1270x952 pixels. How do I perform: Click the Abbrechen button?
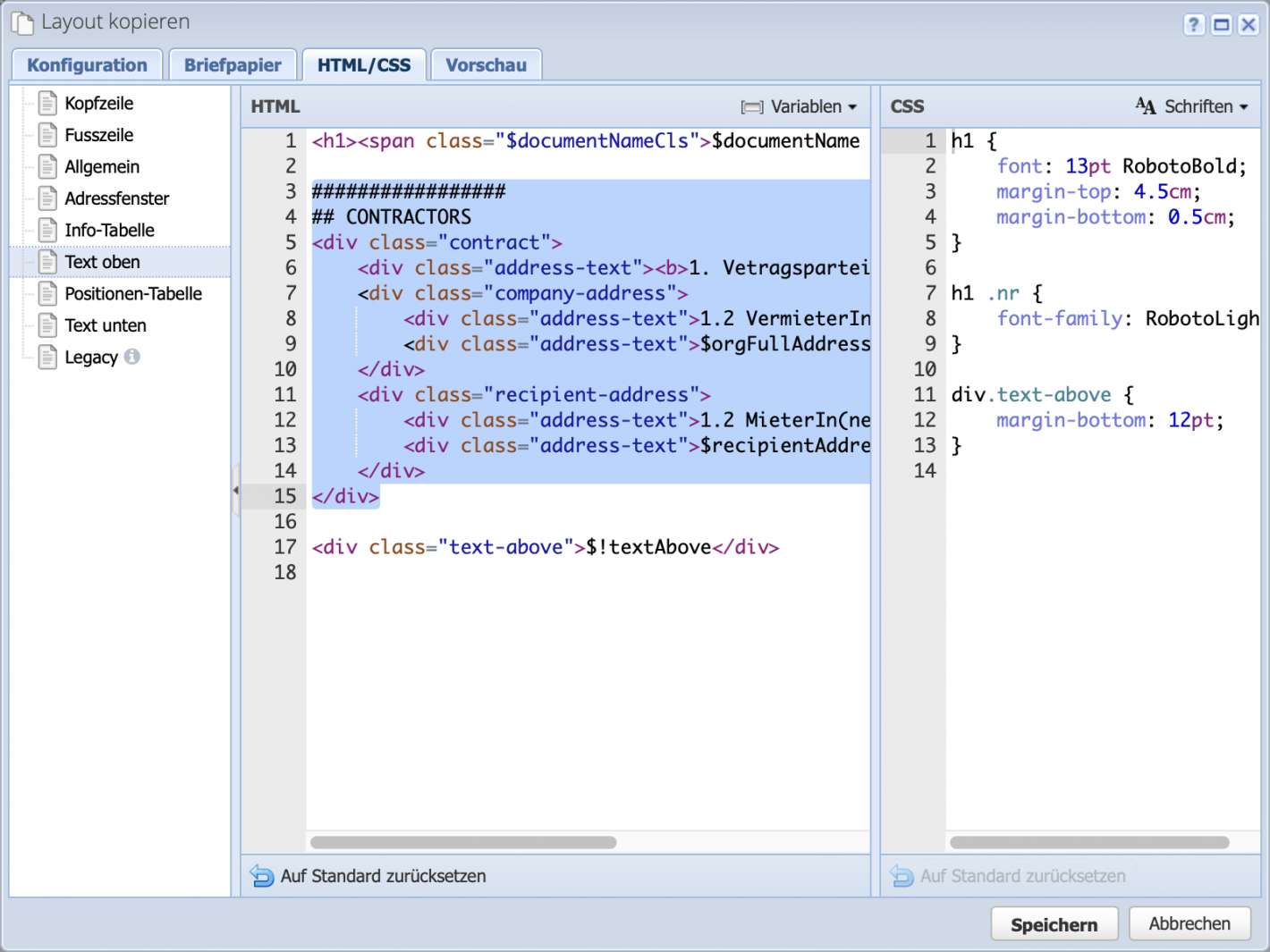click(1190, 923)
